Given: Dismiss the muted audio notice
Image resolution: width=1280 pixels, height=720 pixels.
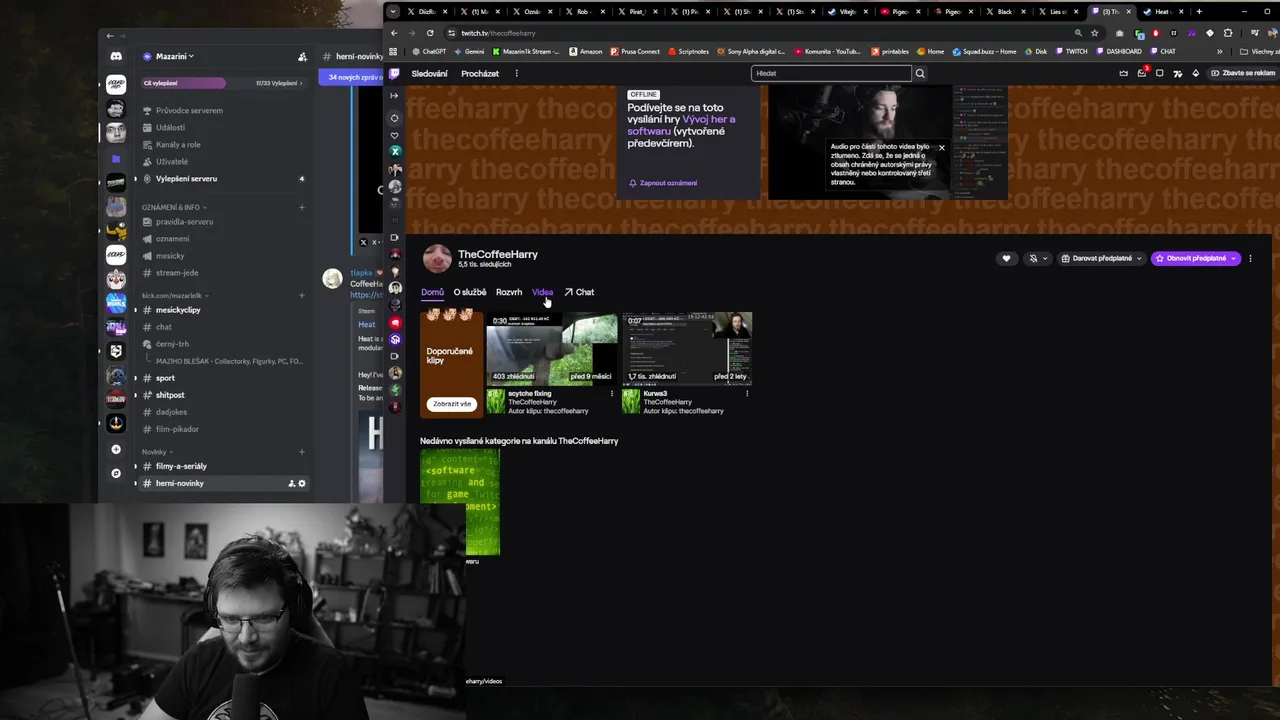Looking at the screenshot, I should coord(941,147).
